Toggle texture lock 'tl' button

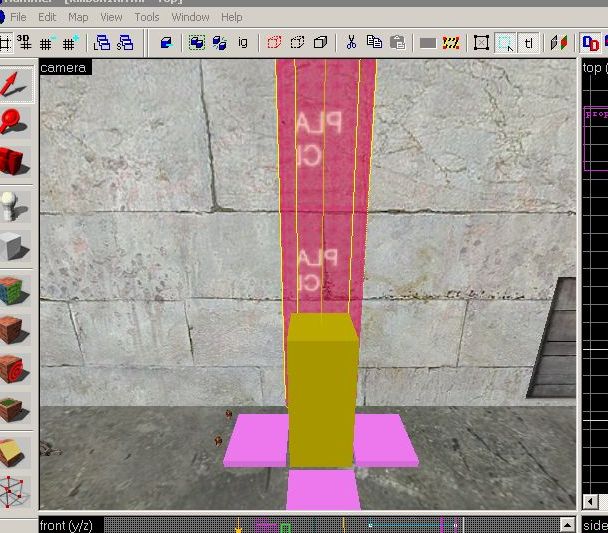[528, 43]
